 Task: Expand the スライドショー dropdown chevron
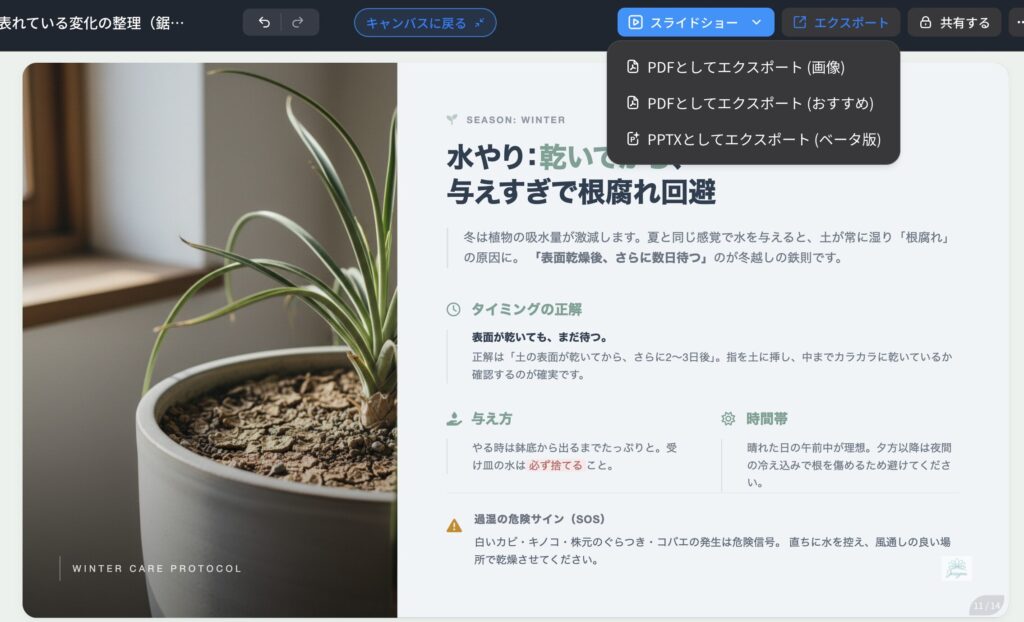tap(756, 22)
